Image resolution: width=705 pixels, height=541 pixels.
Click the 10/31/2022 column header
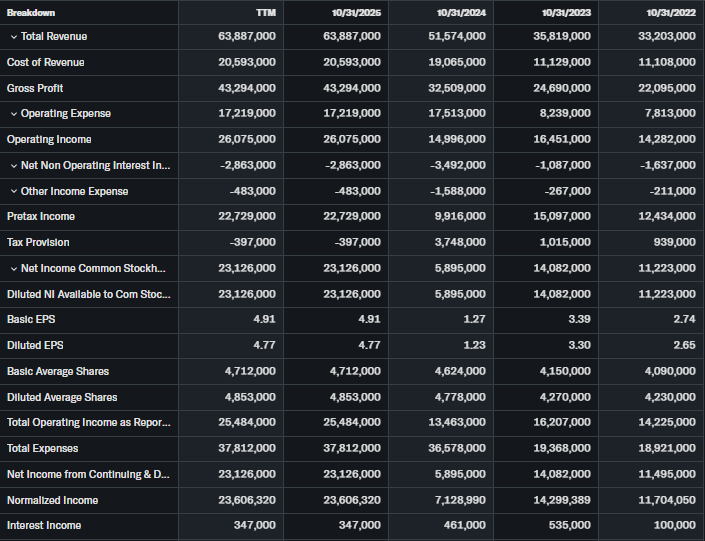pyautogui.click(x=671, y=12)
